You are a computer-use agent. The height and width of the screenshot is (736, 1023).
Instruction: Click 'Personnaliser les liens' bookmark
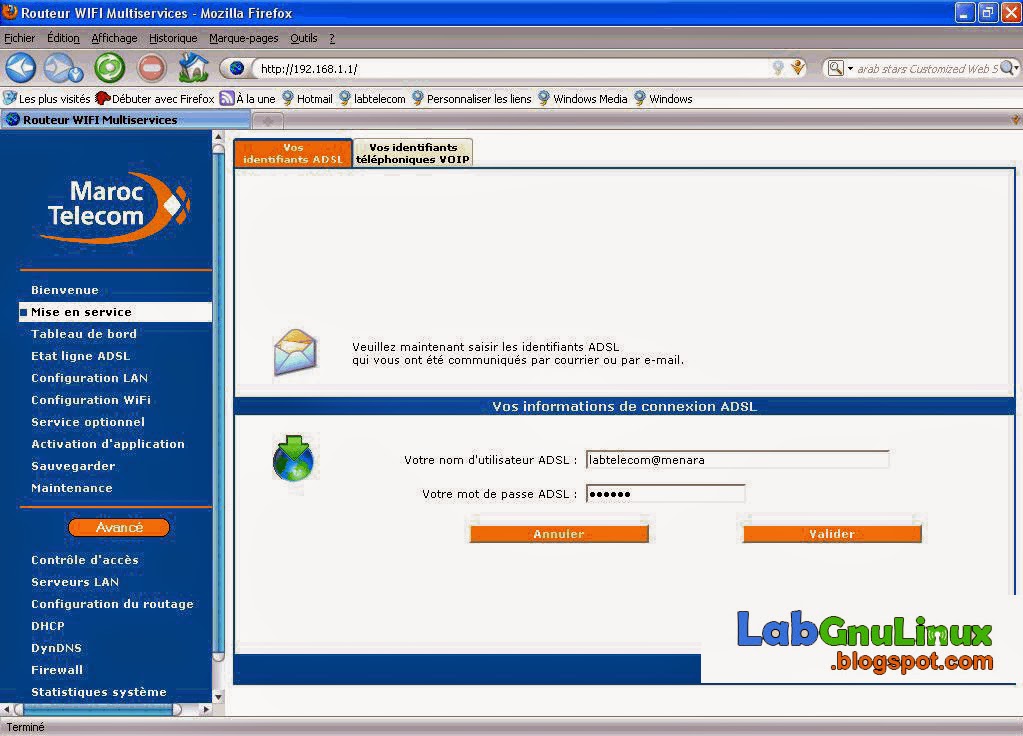[472, 99]
